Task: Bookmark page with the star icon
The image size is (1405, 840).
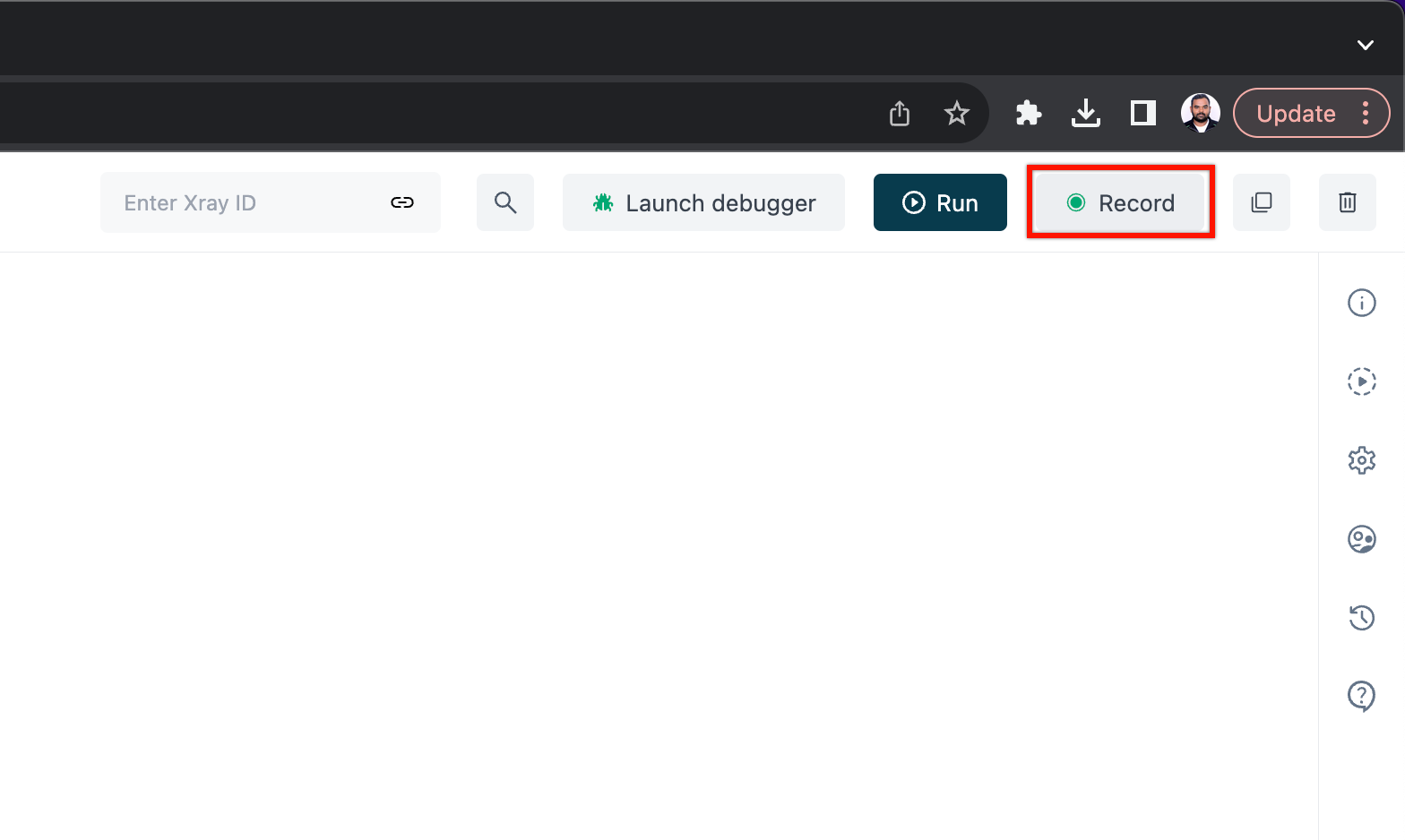Action: tap(957, 113)
